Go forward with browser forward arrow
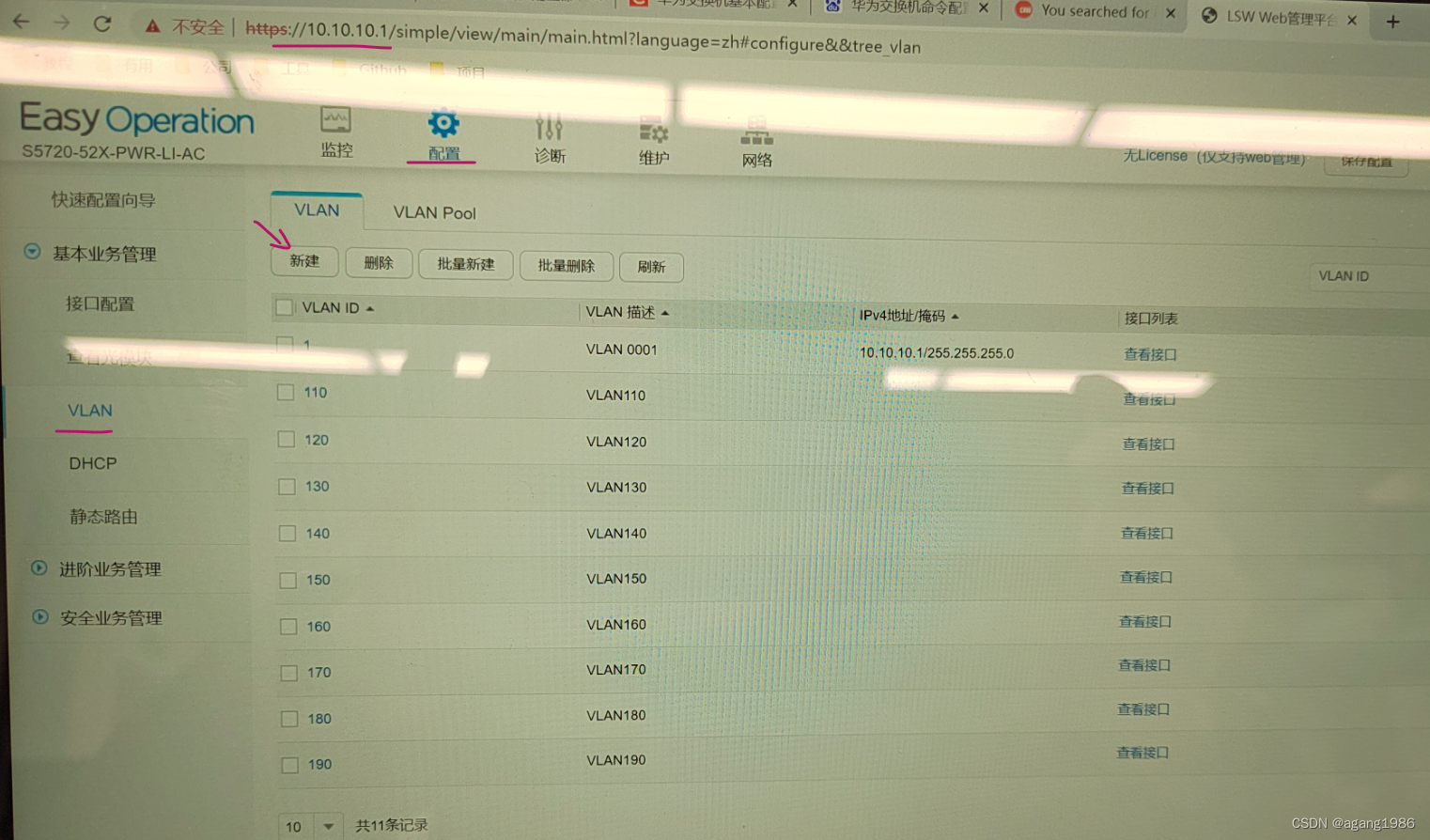1430x840 pixels. pyautogui.click(x=62, y=22)
